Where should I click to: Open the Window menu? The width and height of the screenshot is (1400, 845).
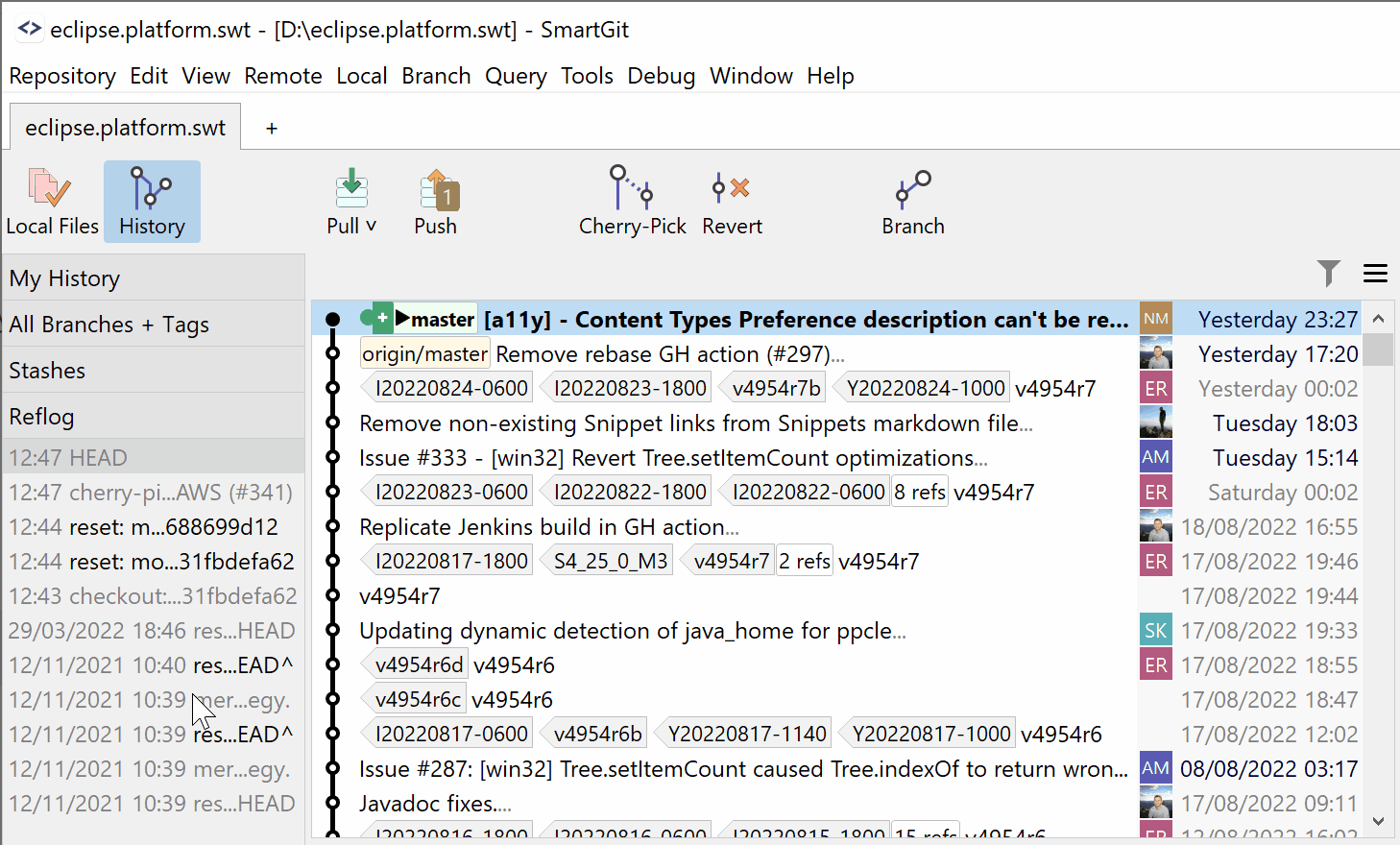click(751, 76)
